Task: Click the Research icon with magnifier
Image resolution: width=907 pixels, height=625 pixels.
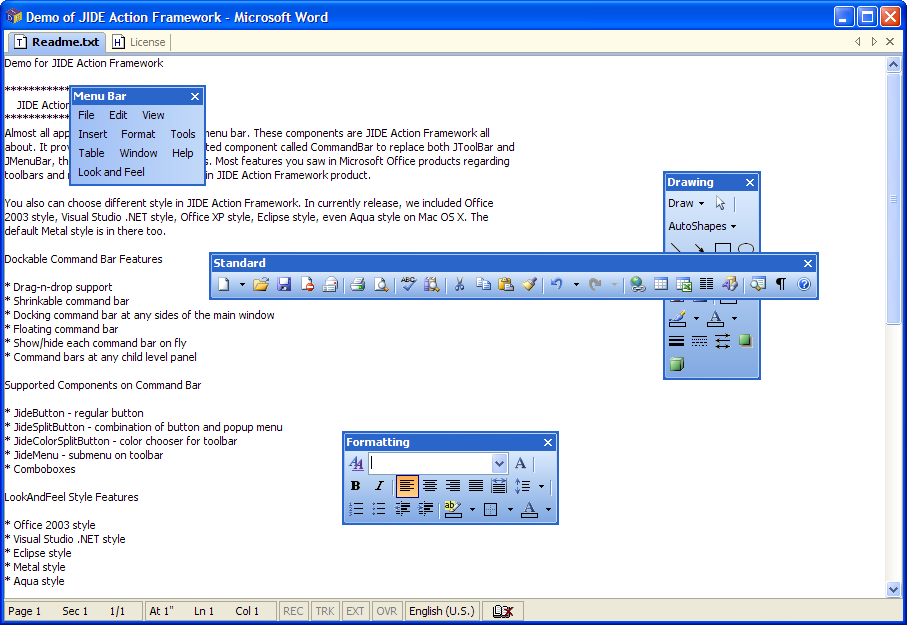Action: pyautogui.click(x=432, y=284)
